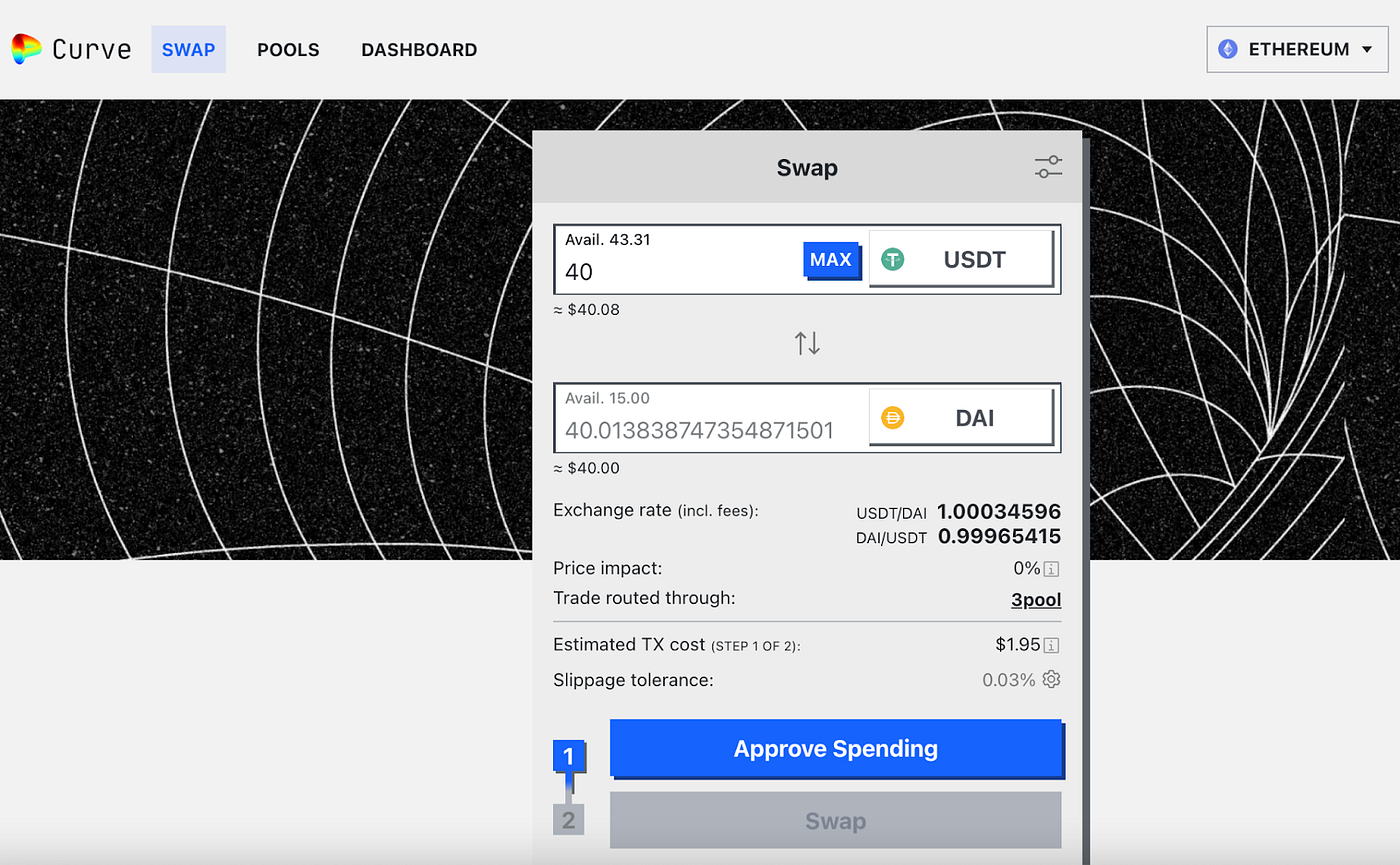Click the Curve rainbow logo icon

tap(26, 49)
